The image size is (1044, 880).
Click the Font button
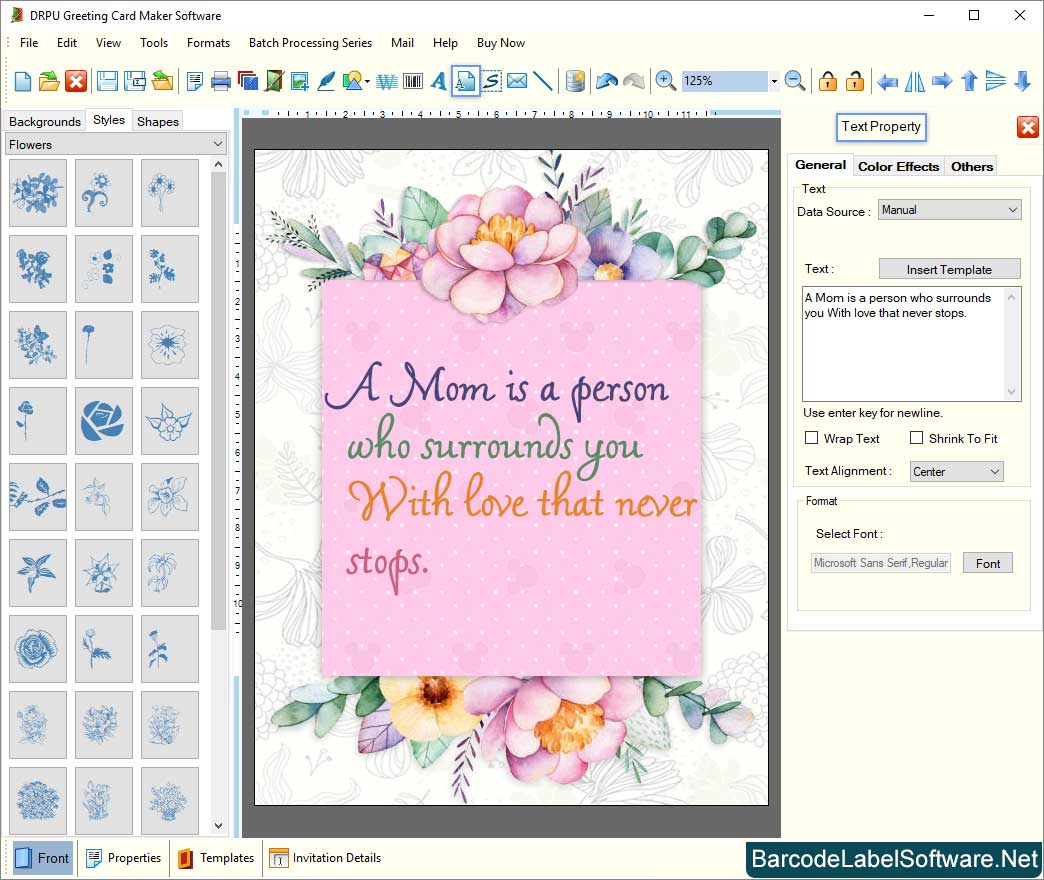click(988, 563)
